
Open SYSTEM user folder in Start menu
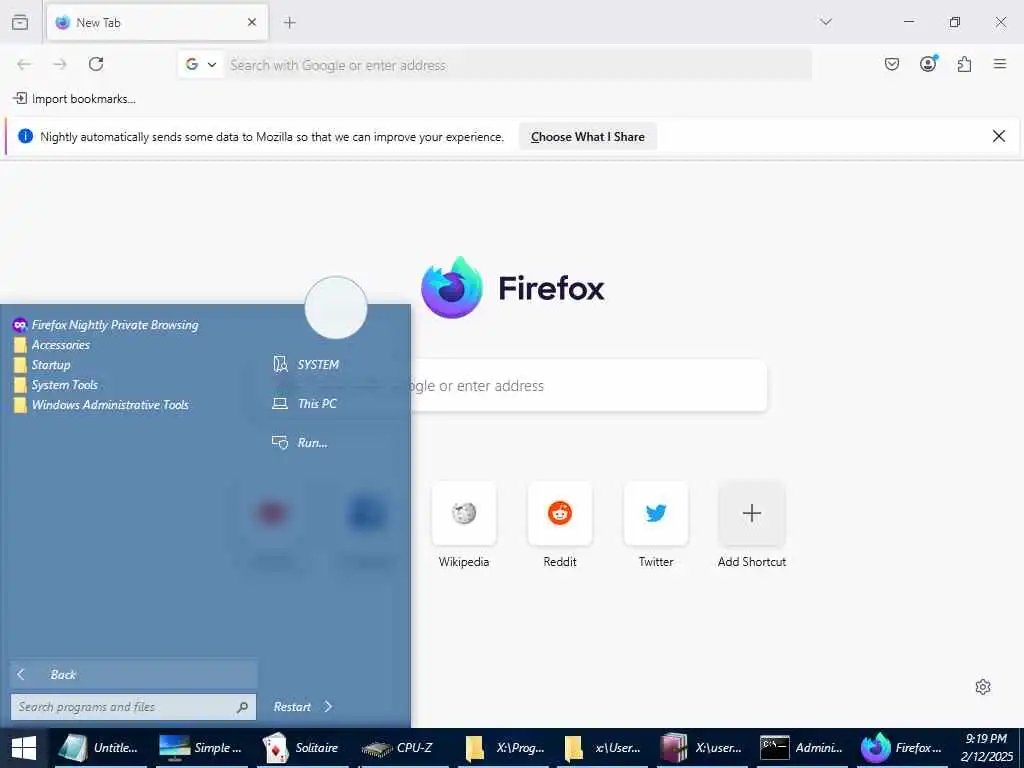[306, 364]
